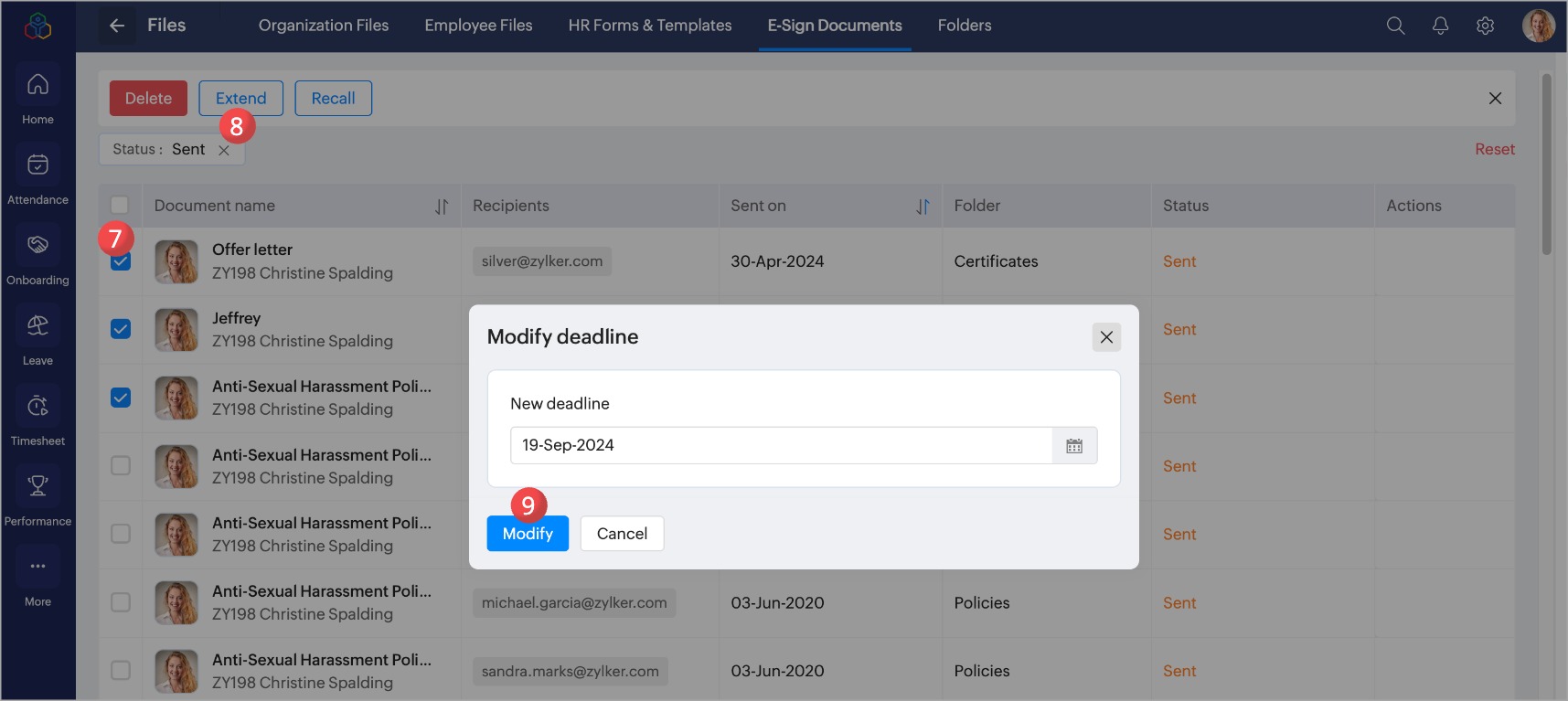The image size is (1568, 701).
Task: Click the search magnifier icon
Action: click(x=1395, y=26)
